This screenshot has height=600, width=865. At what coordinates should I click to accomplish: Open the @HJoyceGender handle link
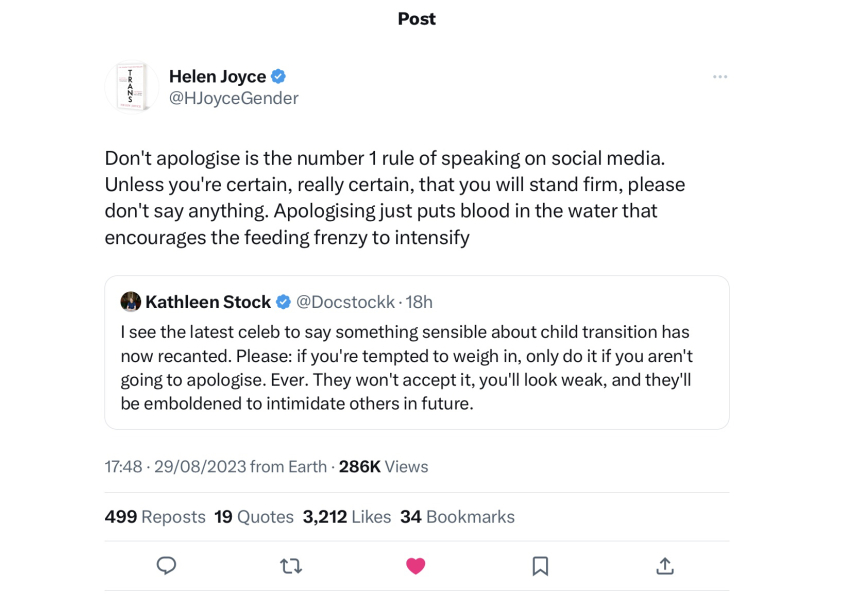click(233, 98)
